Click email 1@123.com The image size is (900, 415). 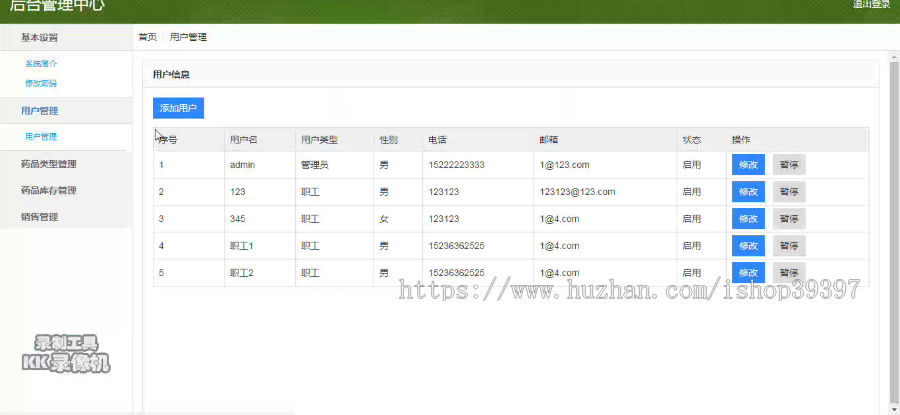(x=564, y=165)
